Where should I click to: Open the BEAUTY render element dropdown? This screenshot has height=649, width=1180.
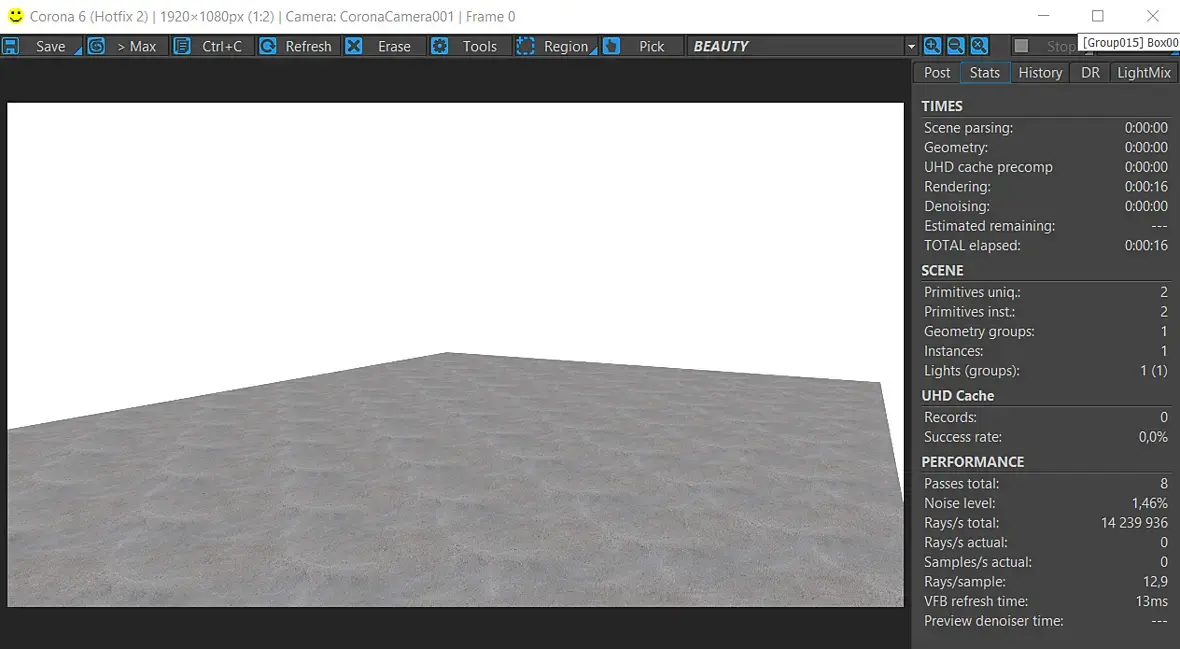pos(802,46)
